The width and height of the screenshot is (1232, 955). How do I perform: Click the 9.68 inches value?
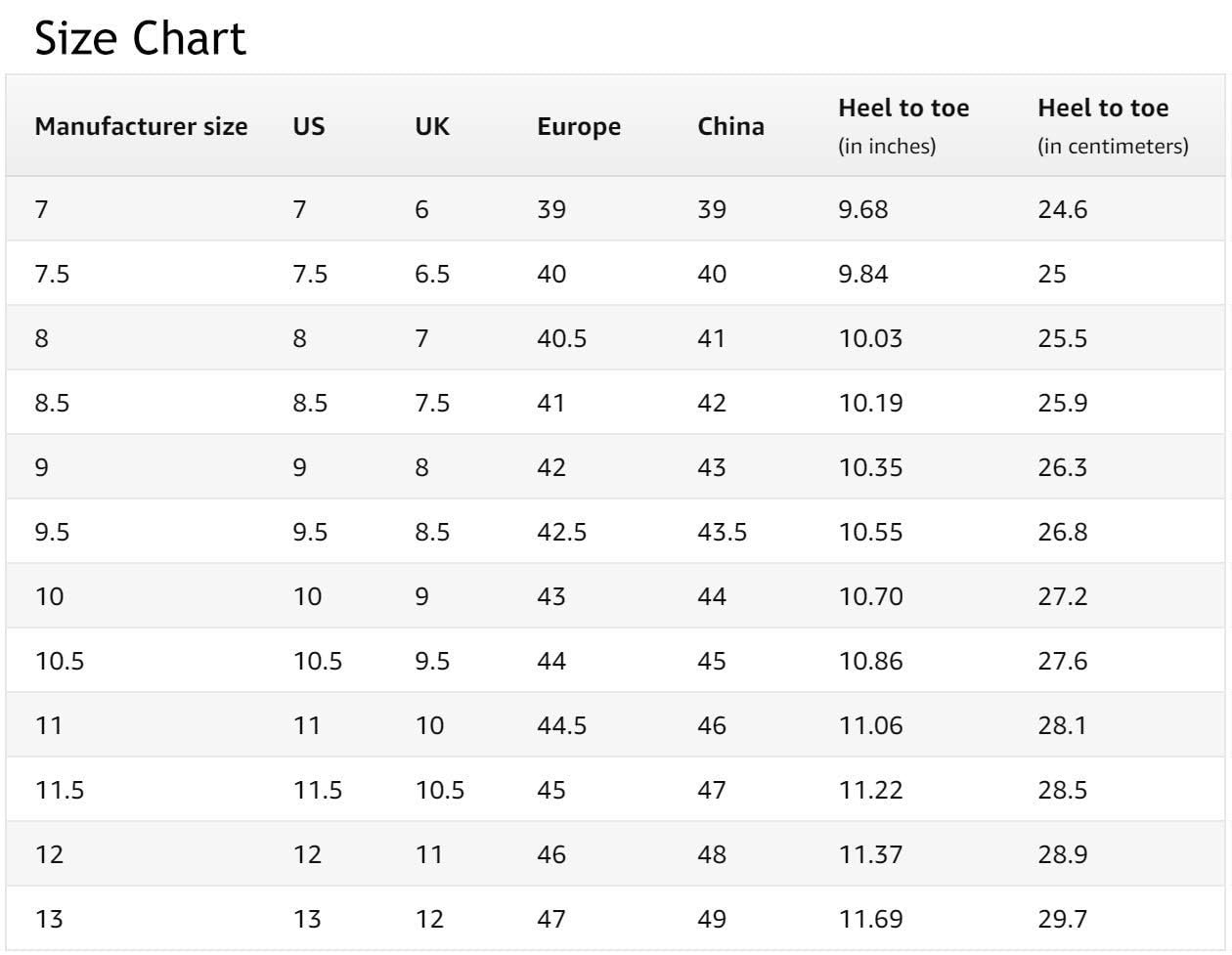pyautogui.click(x=863, y=210)
